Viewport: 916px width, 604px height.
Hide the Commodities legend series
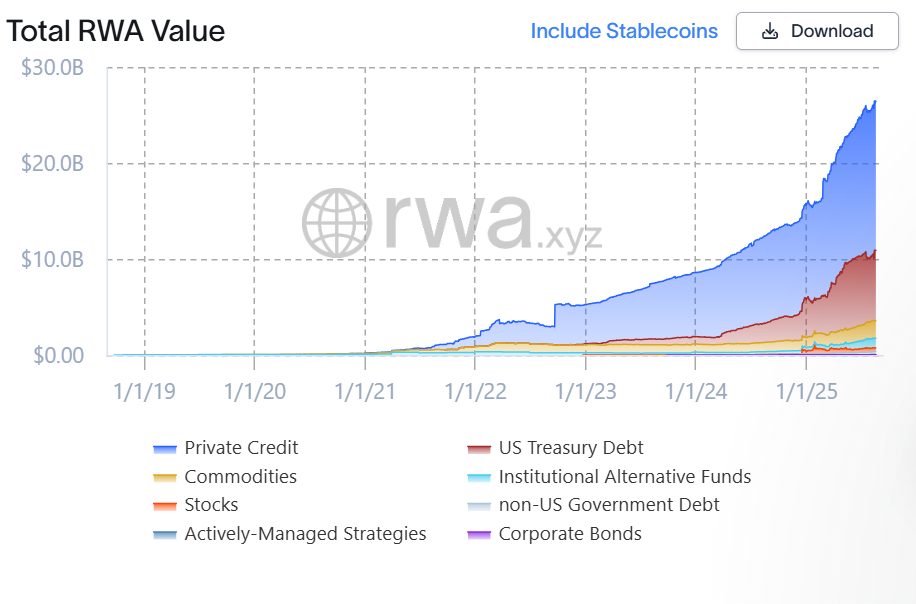(x=240, y=477)
